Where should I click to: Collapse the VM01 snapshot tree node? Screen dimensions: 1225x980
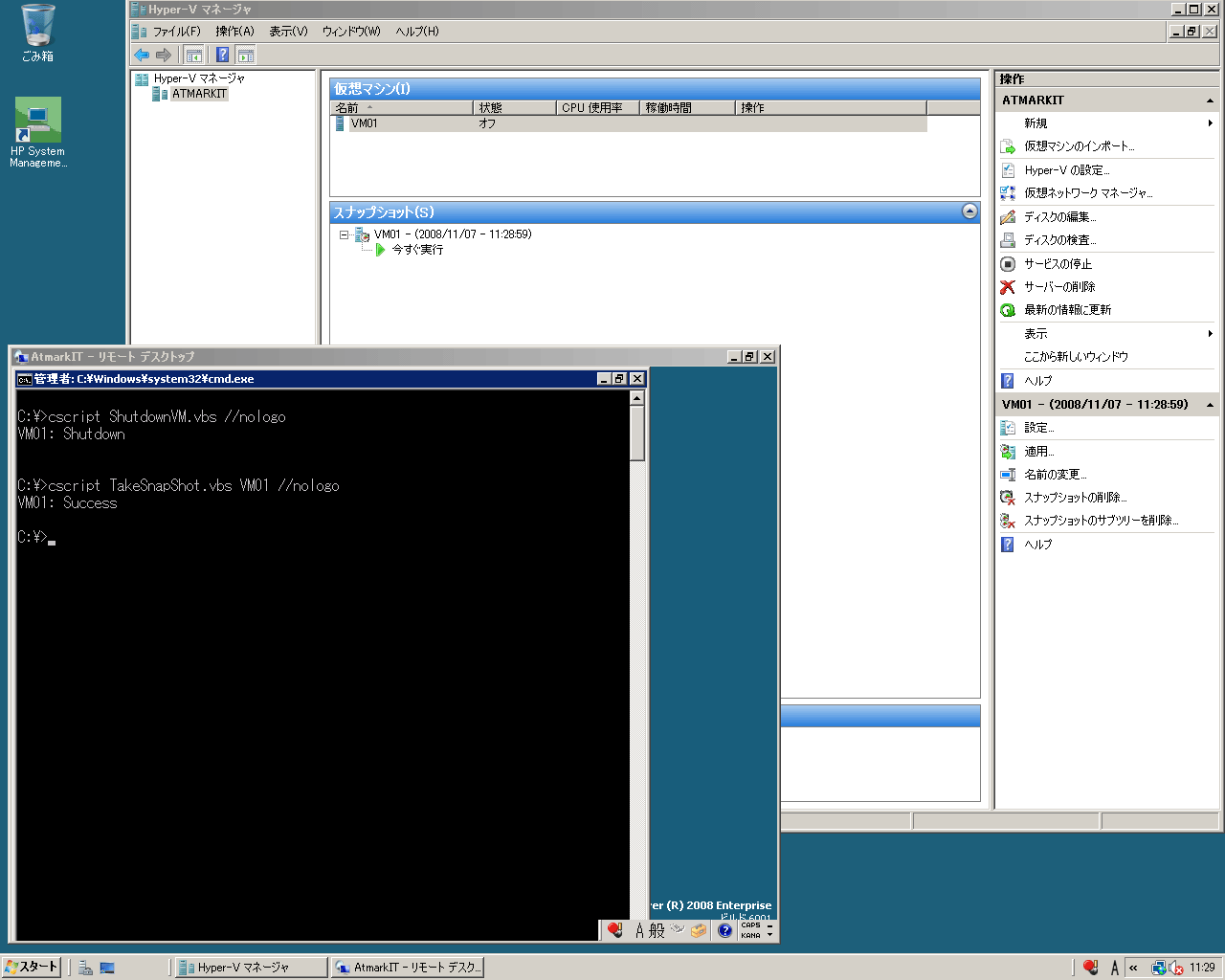coord(344,234)
